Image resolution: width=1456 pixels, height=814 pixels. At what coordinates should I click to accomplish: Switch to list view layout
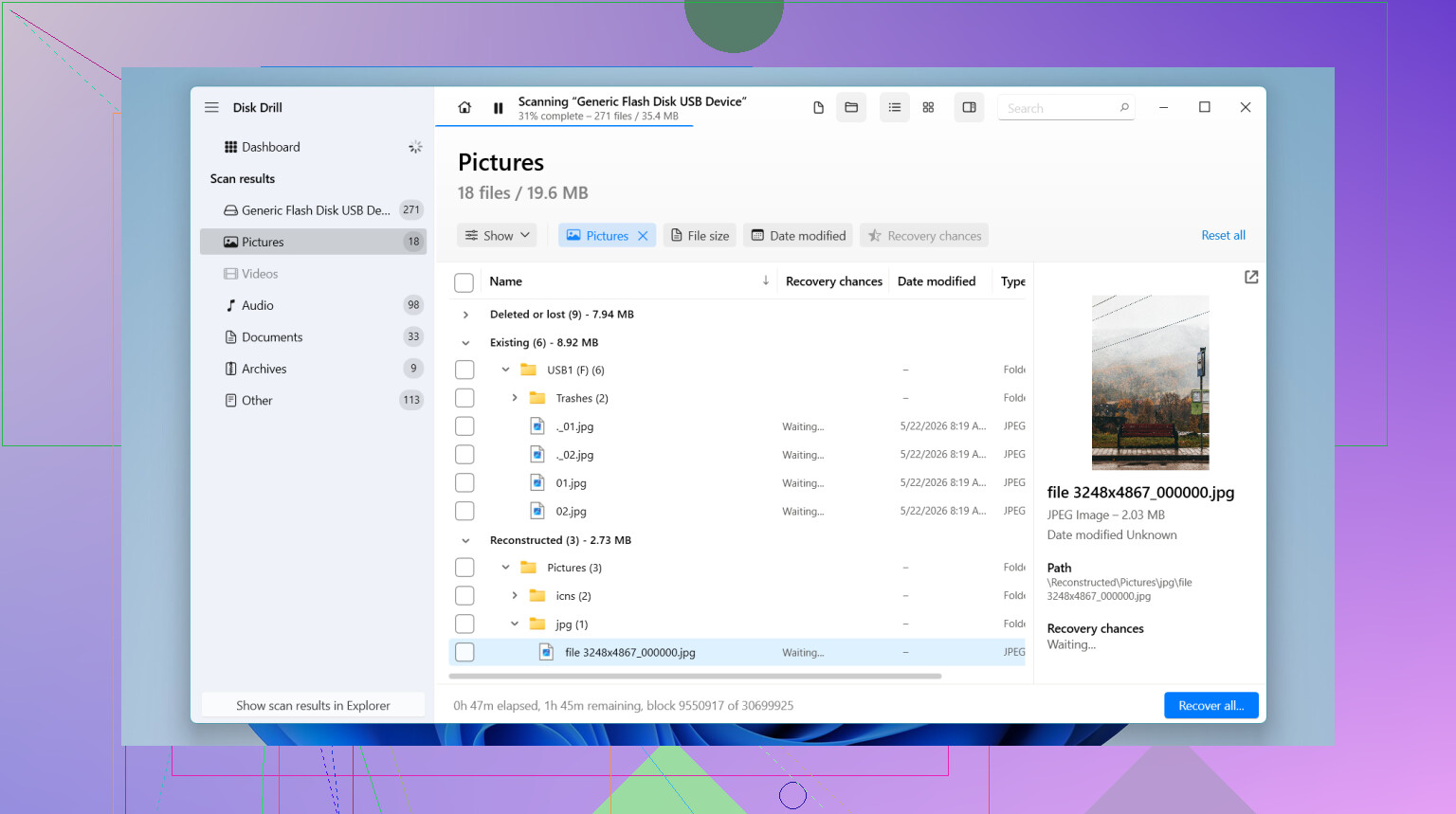[894, 107]
